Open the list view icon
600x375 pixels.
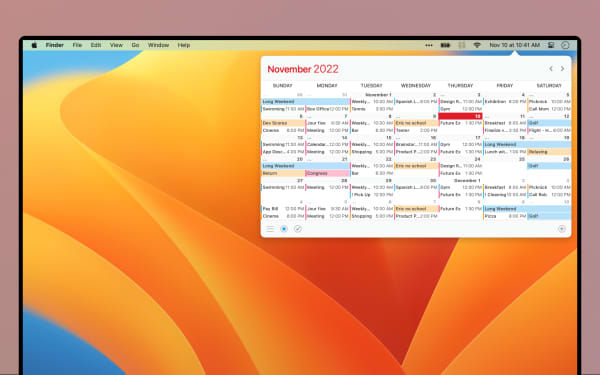(271, 229)
